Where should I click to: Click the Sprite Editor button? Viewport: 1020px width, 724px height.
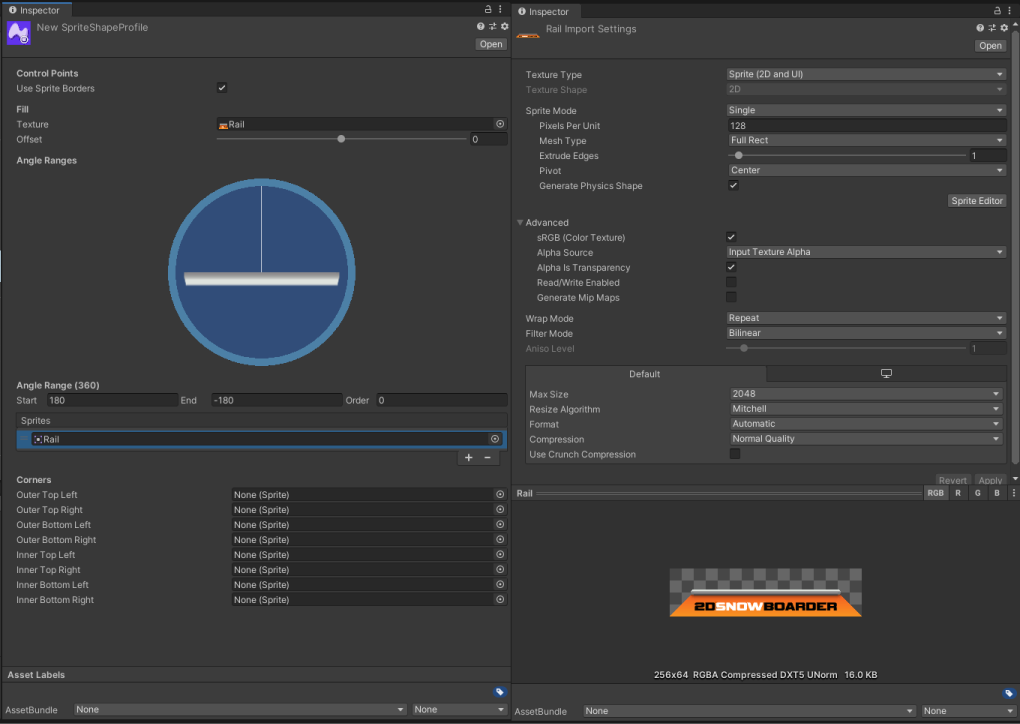point(976,201)
